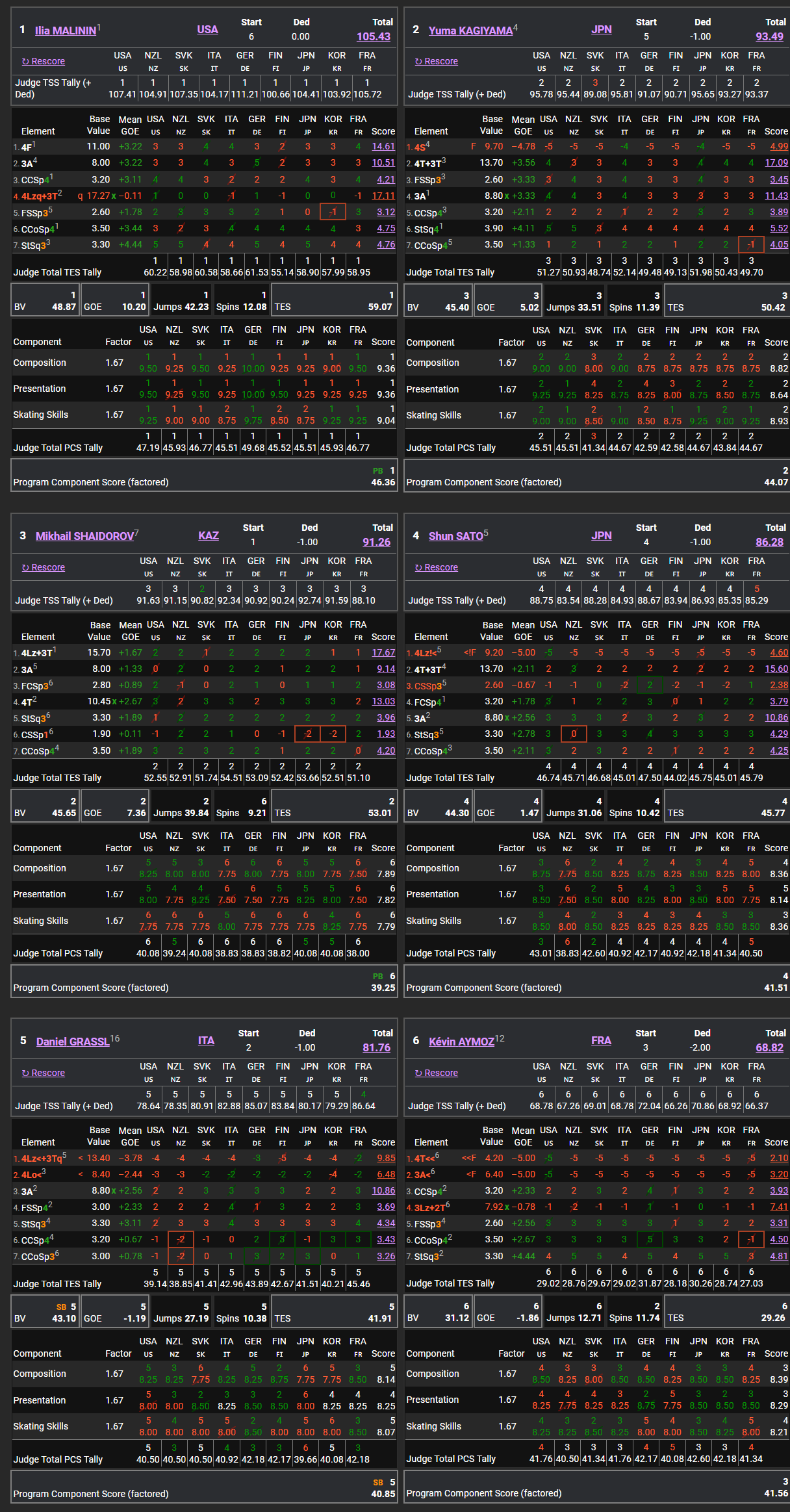This screenshot has height=1512, width=790.
Task: Open Ilia MALININ skater profile link
Action: tap(65, 31)
